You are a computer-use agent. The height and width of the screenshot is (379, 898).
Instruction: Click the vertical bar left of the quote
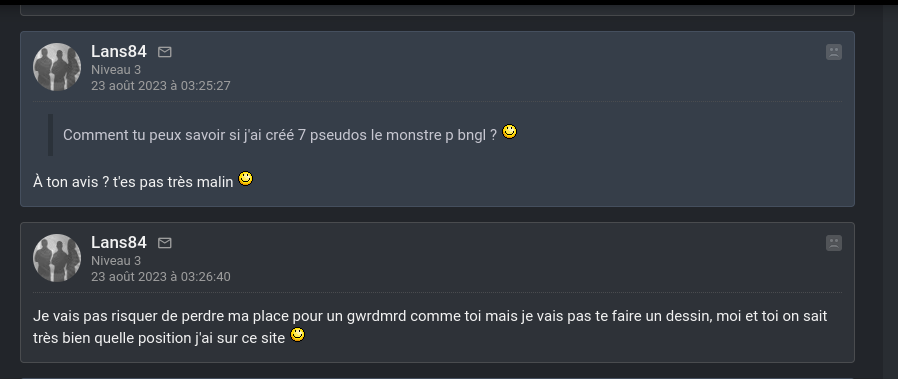pos(50,135)
